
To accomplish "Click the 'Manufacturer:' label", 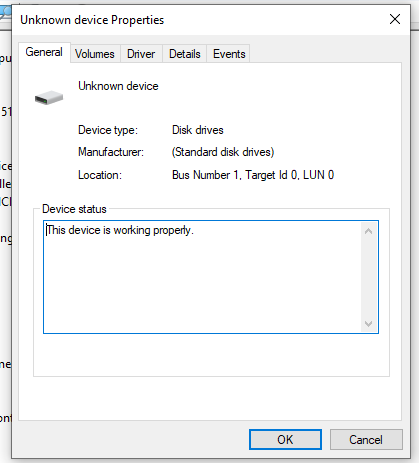I will [x=111, y=152].
